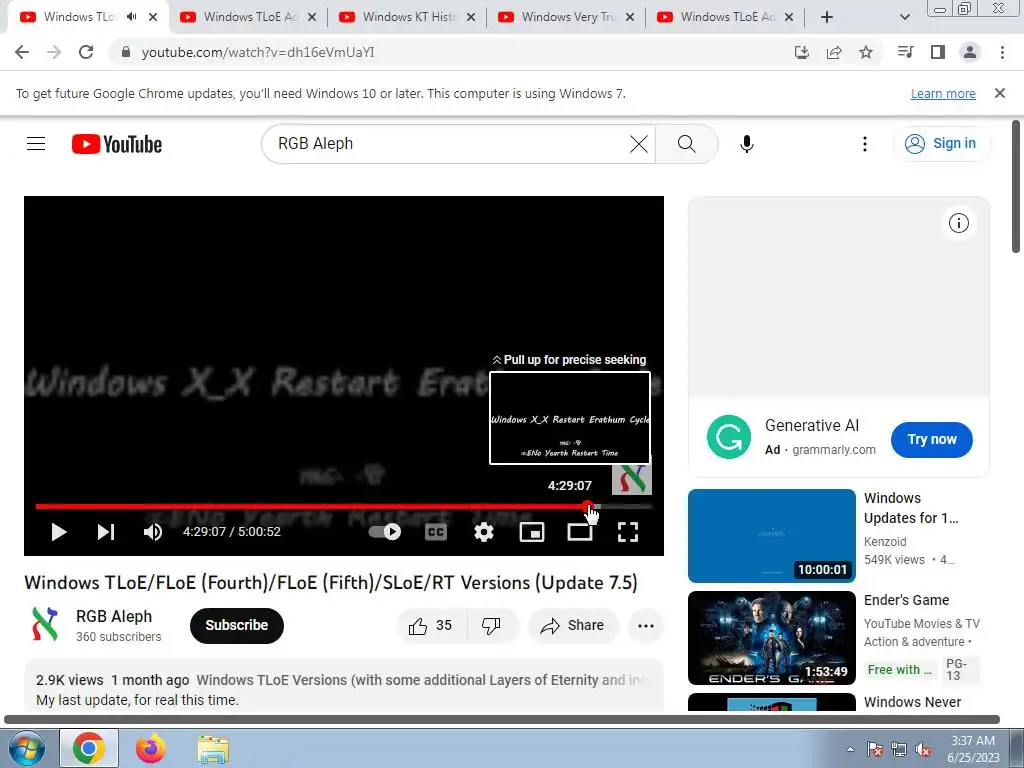The width and height of the screenshot is (1024, 768).
Task: Play the video with the play button
Action: 59,532
